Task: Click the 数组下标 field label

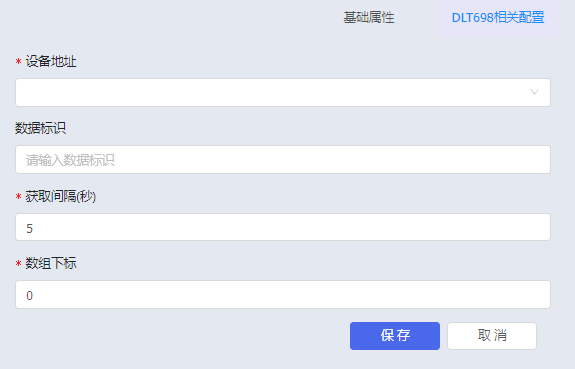Action: (x=51, y=263)
